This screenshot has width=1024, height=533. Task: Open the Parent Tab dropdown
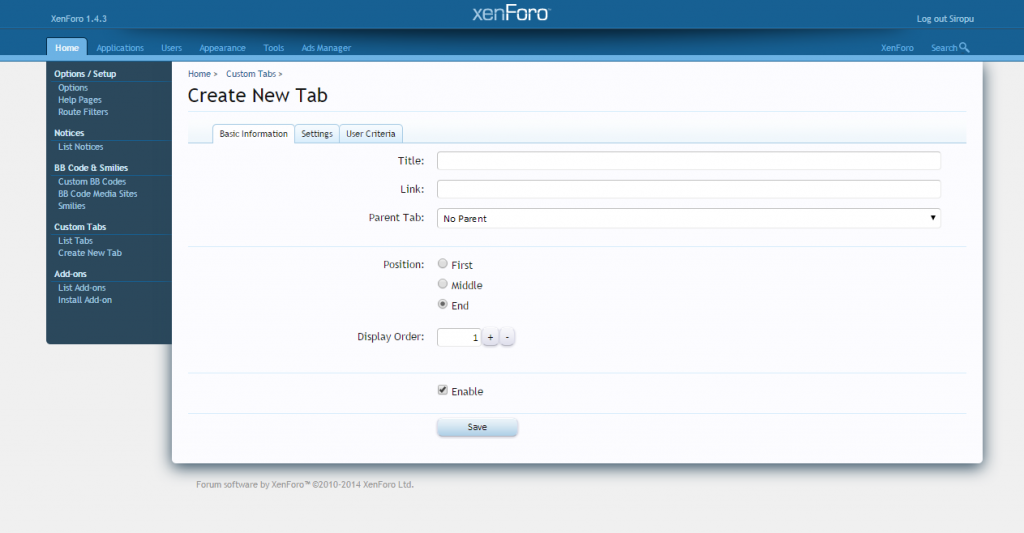(689, 218)
